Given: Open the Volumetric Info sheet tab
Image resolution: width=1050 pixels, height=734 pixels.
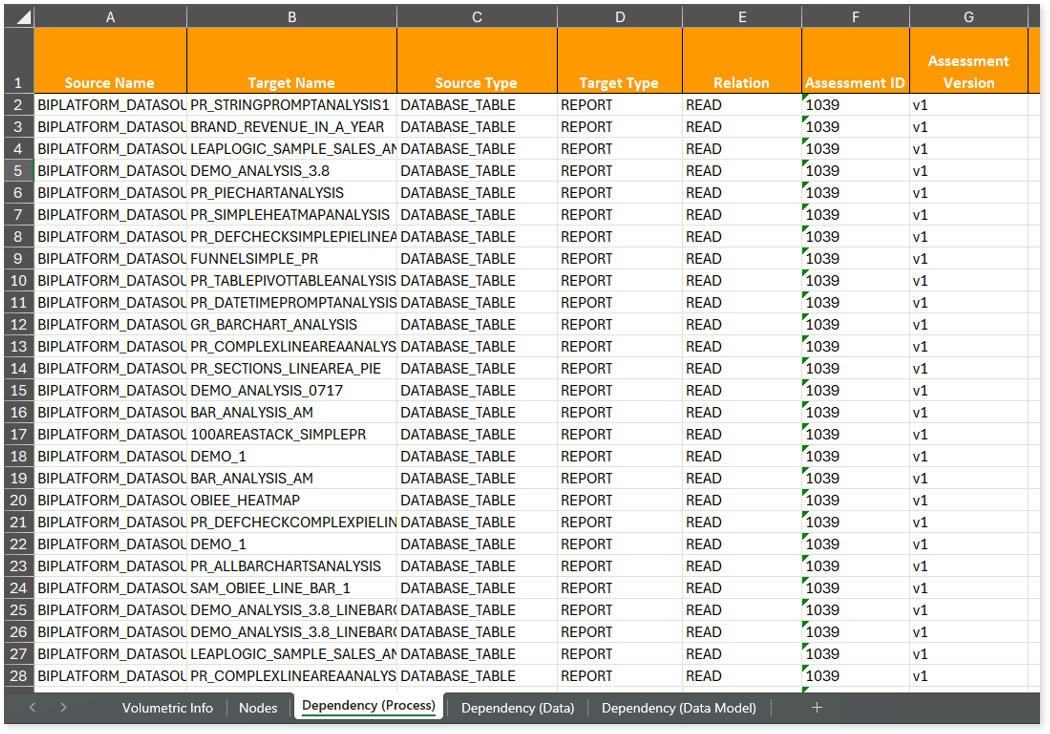Looking at the screenshot, I should [x=167, y=708].
